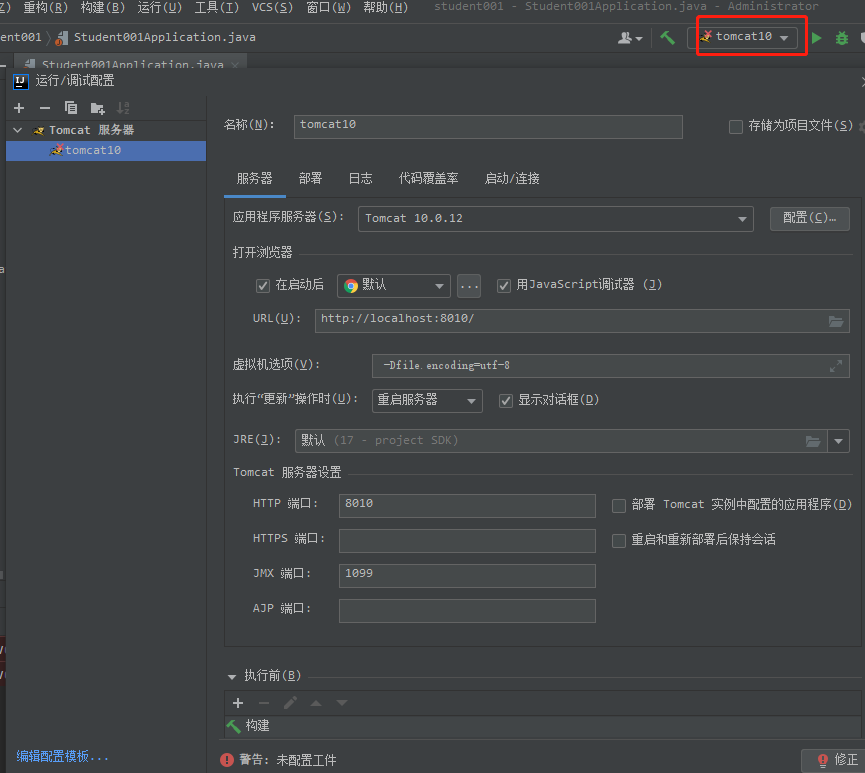Click the AJP 端口 input field
The height and width of the screenshot is (773, 865).
click(467, 611)
